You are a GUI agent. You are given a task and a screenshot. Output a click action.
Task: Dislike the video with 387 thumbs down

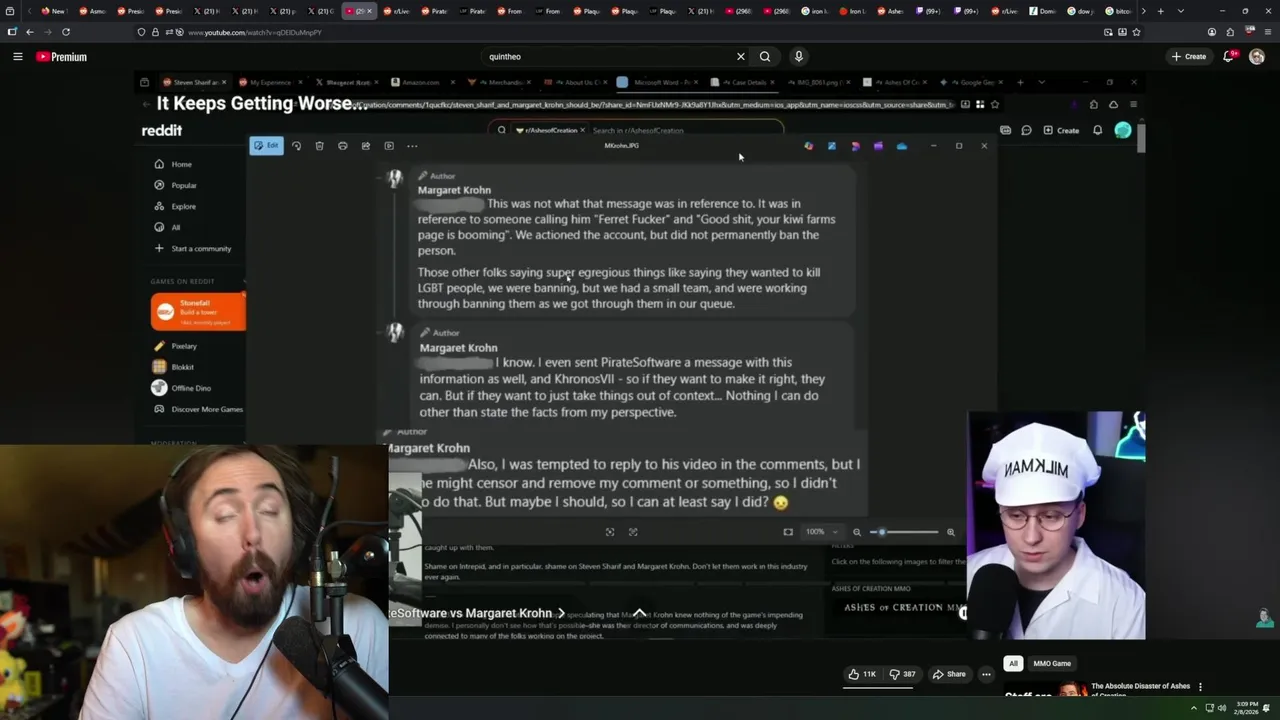902,674
